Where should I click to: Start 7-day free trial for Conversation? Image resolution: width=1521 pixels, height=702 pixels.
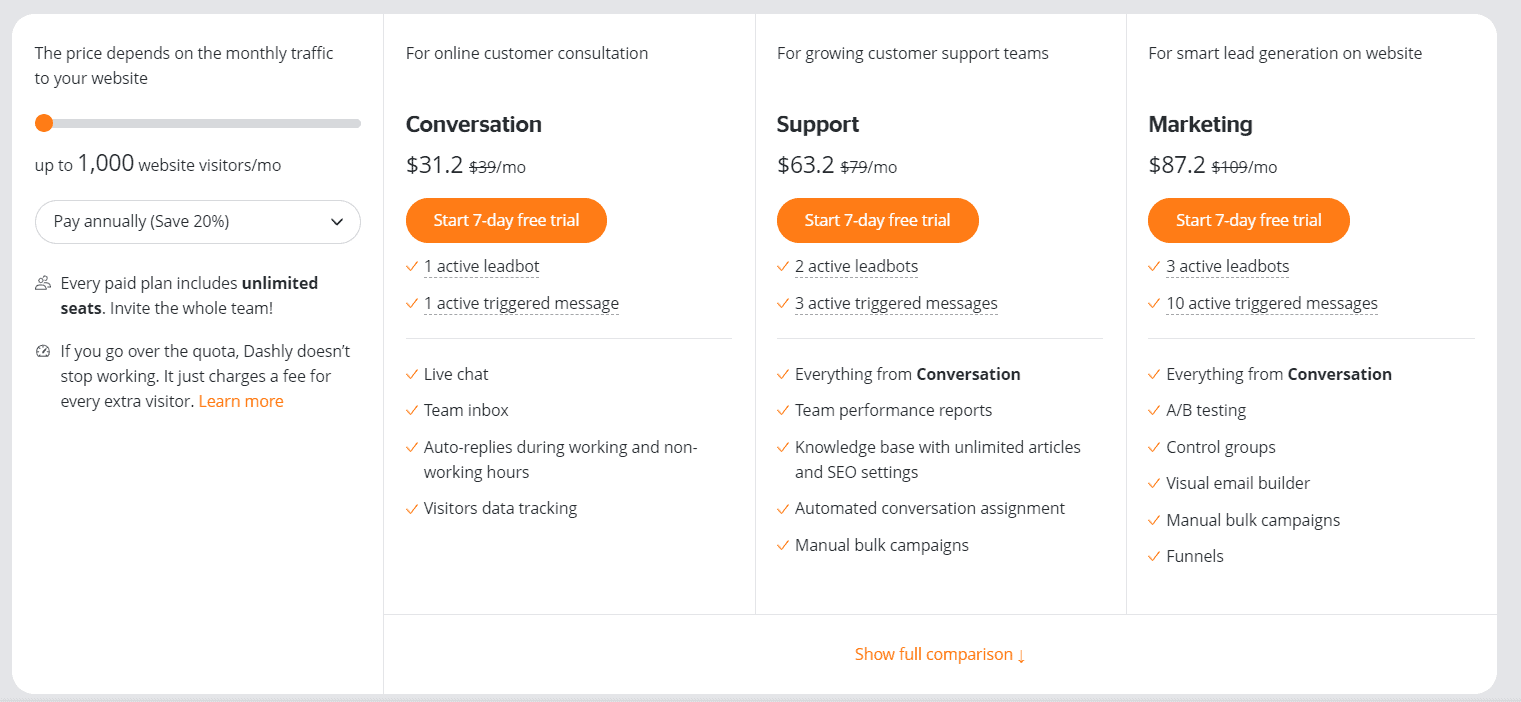[506, 220]
